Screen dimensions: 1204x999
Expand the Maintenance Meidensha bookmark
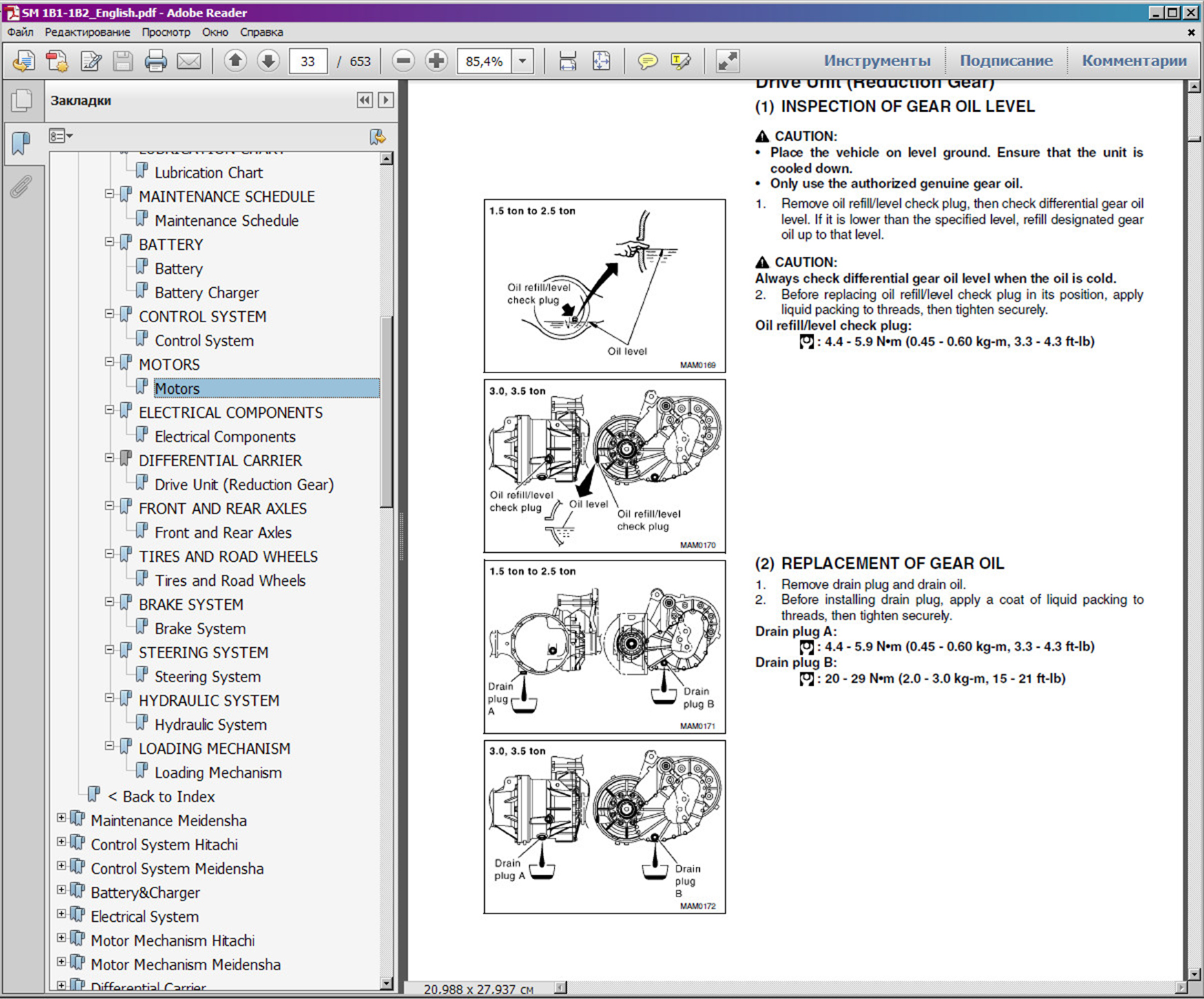click(x=61, y=818)
